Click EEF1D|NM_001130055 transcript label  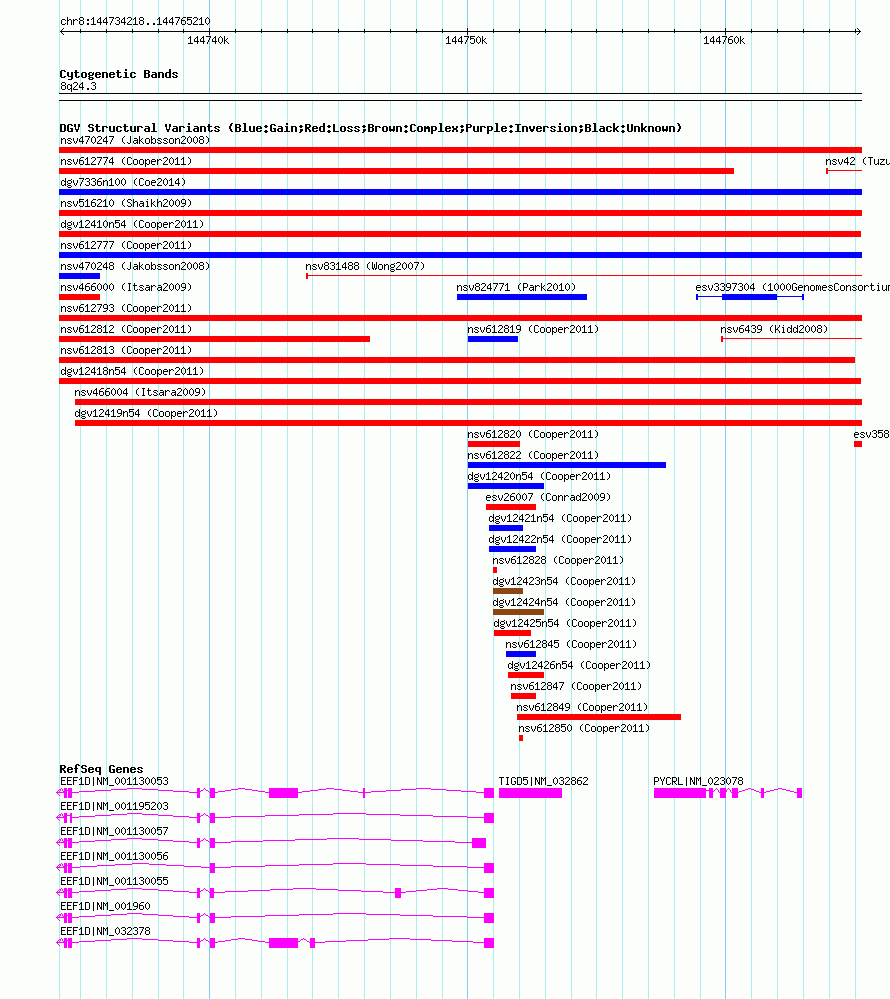[114, 882]
